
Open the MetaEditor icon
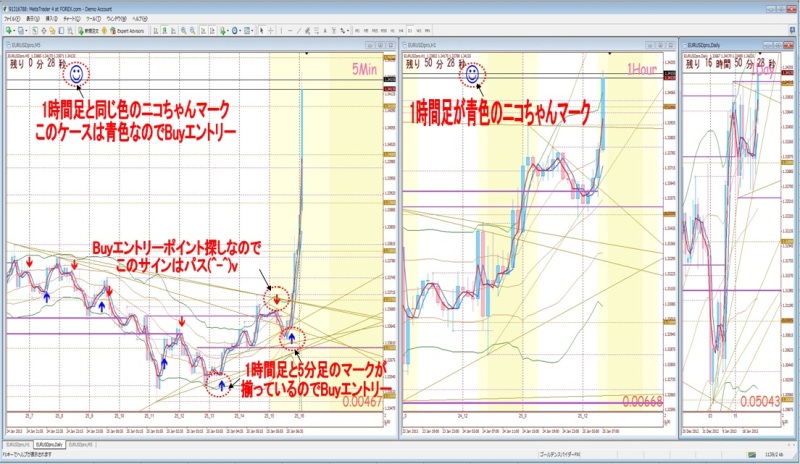click(104, 31)
